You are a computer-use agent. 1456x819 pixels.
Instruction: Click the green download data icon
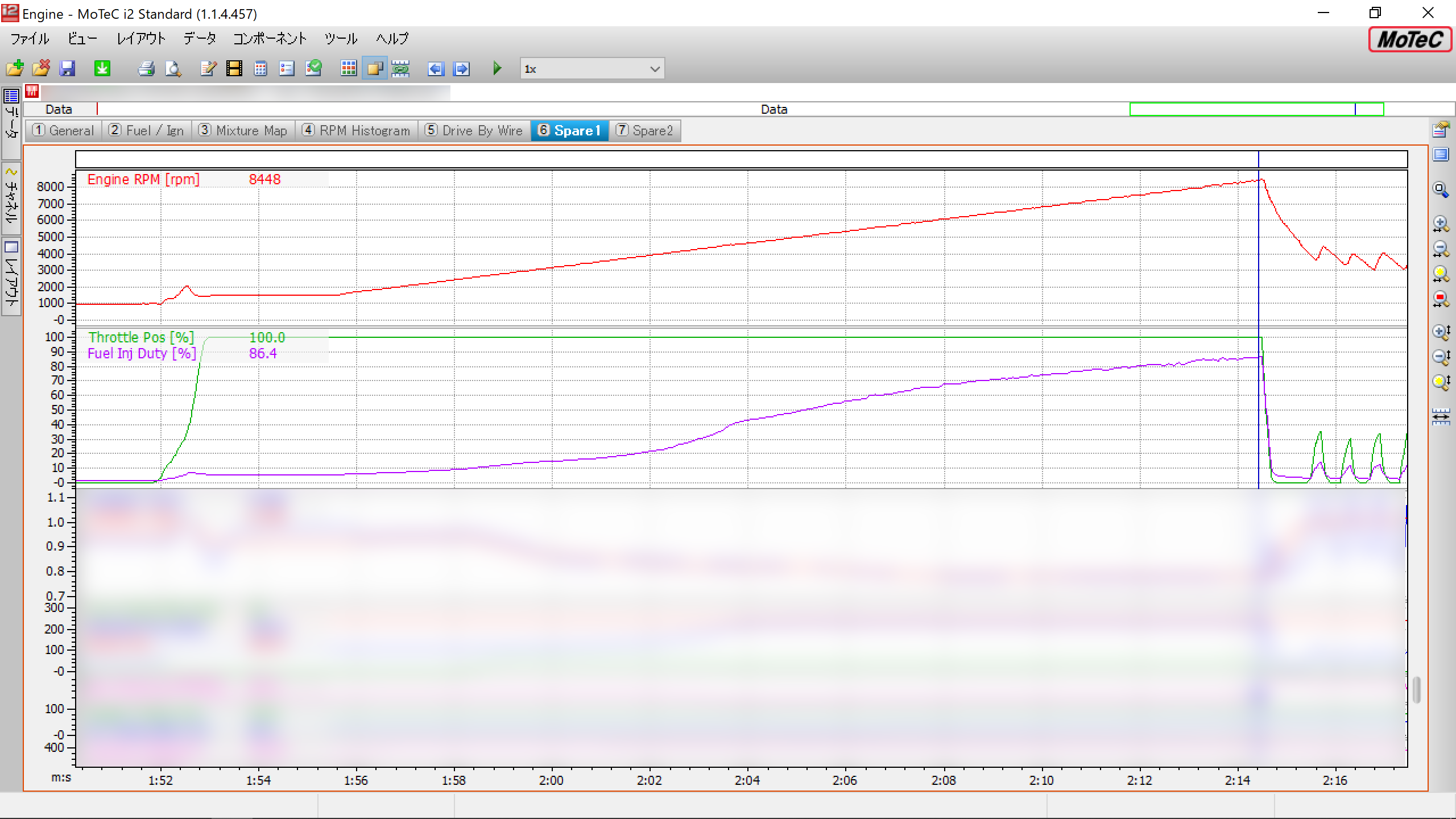102,69
